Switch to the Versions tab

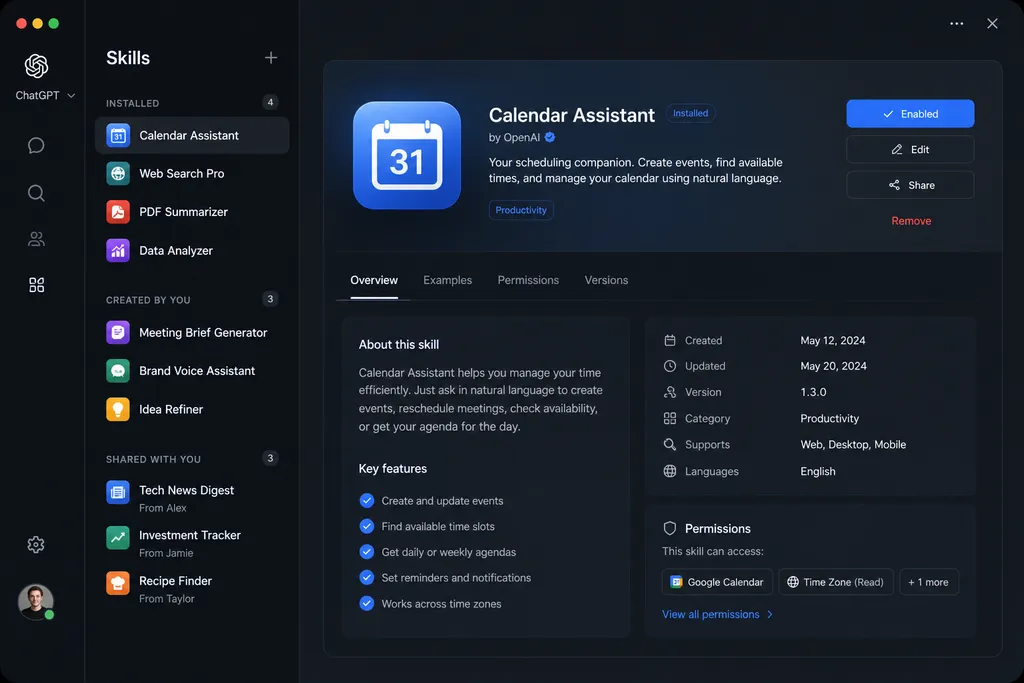606,280
